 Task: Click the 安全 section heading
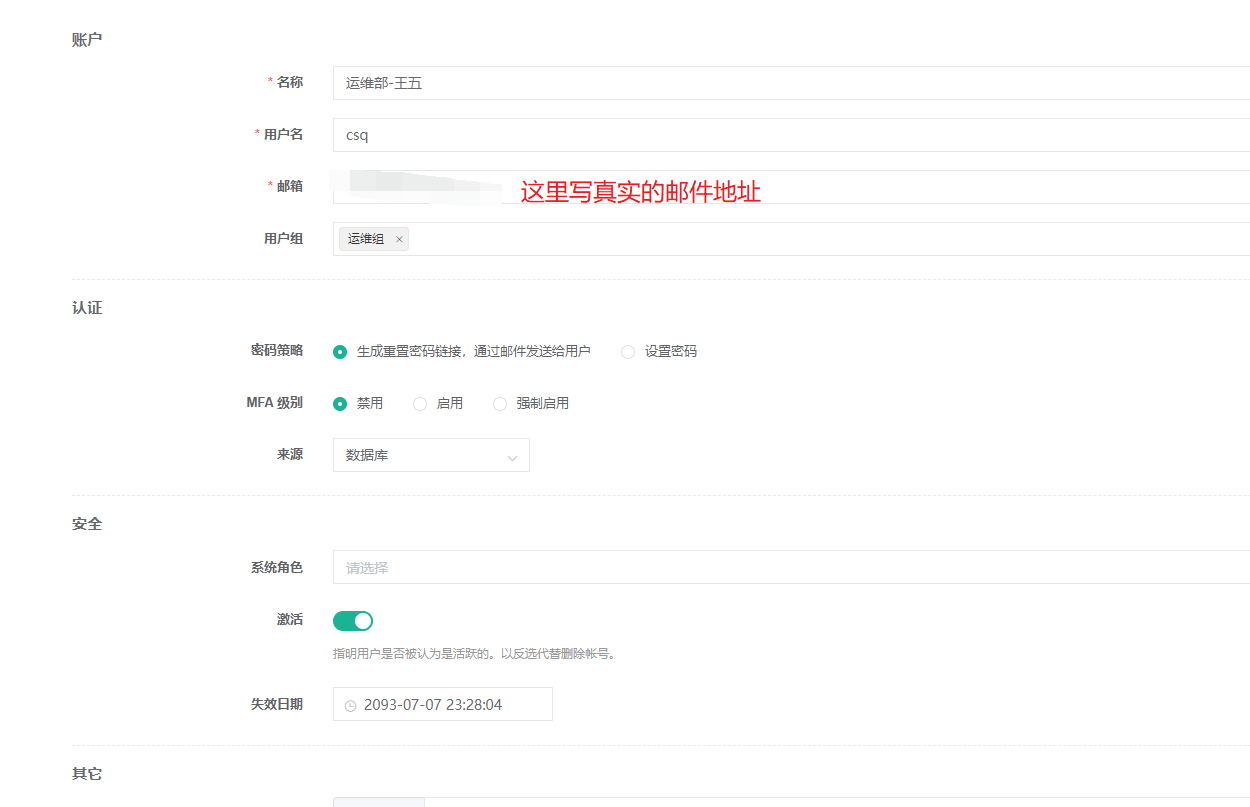click(x=87, y=524)
